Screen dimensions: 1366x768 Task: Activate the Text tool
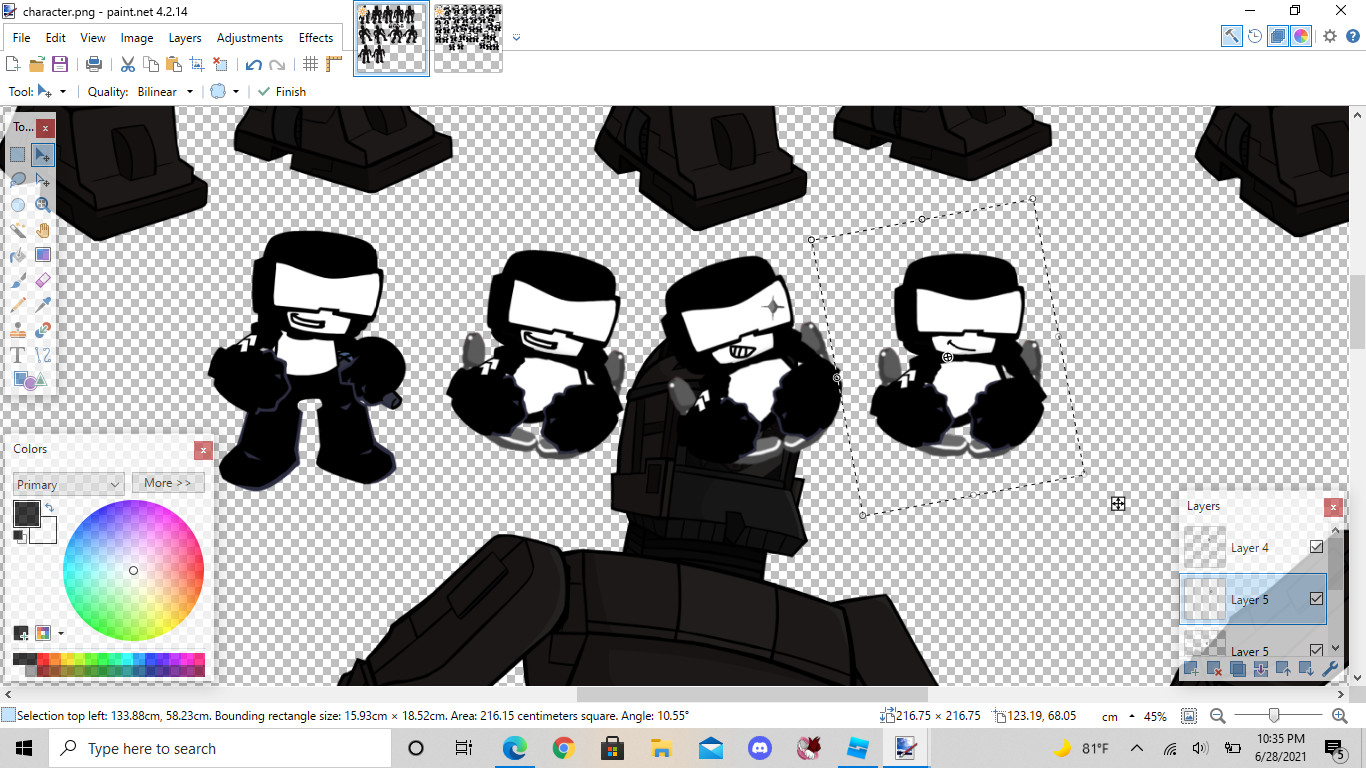tap(18, 355)
